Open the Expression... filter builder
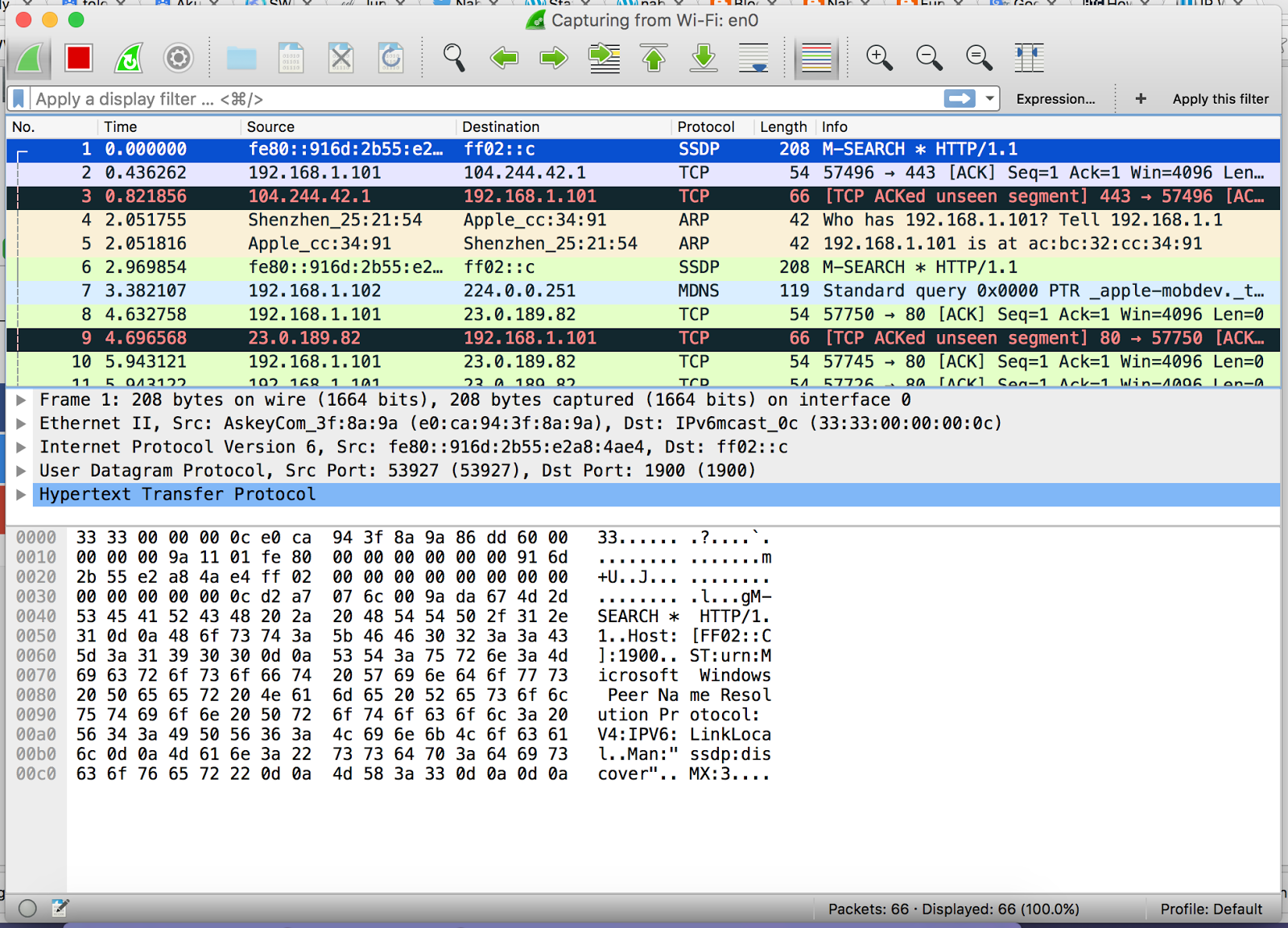The width and height of the screenshot is (1288, 928). [1055, 99]
